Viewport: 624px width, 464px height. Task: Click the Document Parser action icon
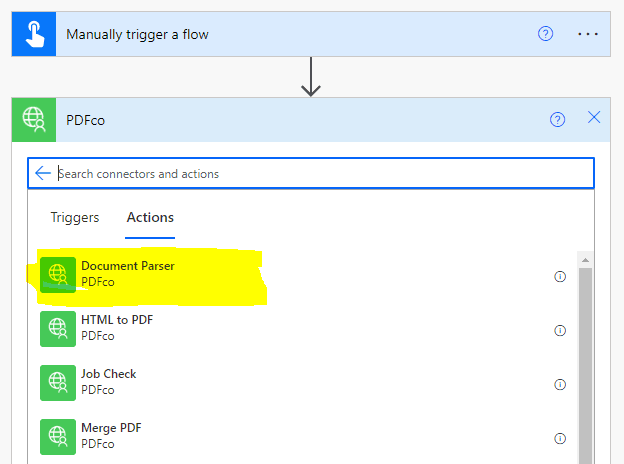click(x=58, y=275)
